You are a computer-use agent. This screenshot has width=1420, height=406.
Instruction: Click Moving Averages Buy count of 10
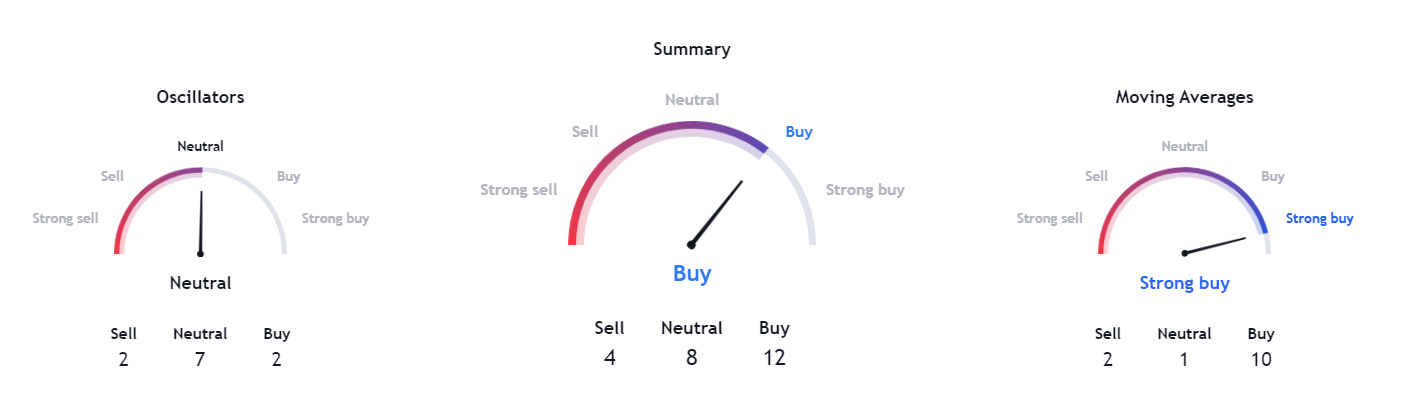click(1261, 359)
